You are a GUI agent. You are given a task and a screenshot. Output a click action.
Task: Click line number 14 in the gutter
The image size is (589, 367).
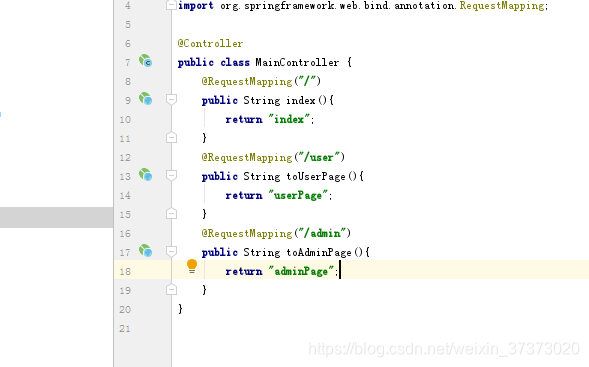[125, 196]
